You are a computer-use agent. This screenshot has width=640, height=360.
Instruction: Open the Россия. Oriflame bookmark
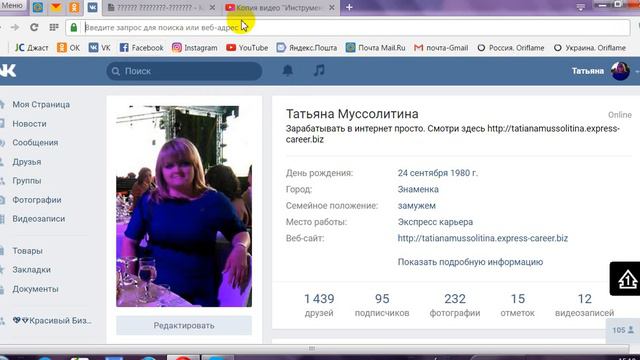[x=511, y=48]
